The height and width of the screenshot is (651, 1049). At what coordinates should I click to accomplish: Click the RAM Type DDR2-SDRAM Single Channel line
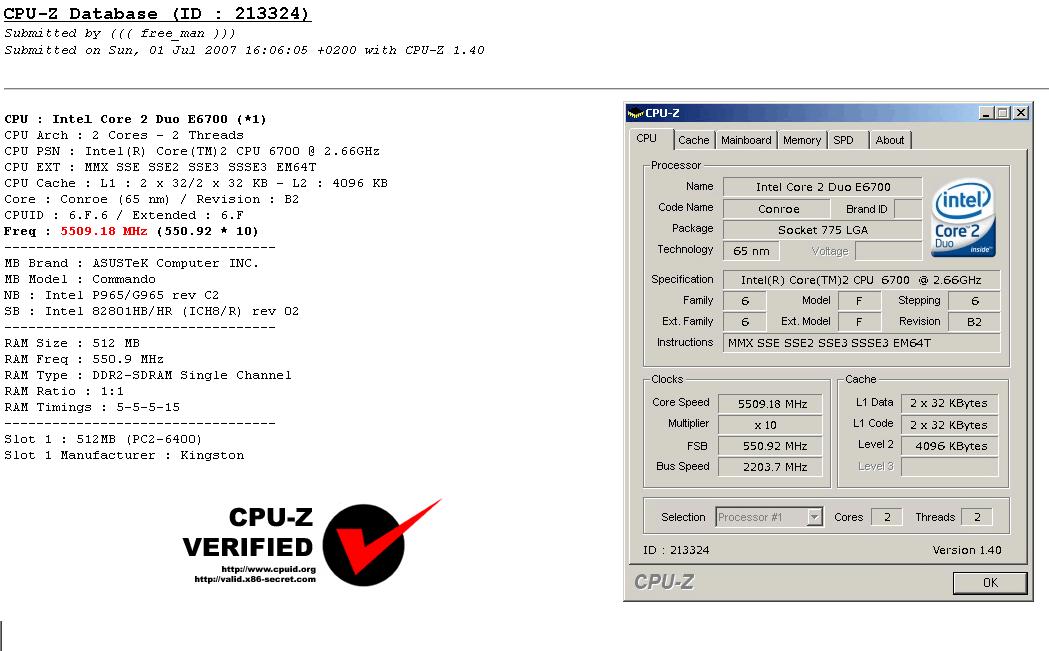[x=148, y=375]
